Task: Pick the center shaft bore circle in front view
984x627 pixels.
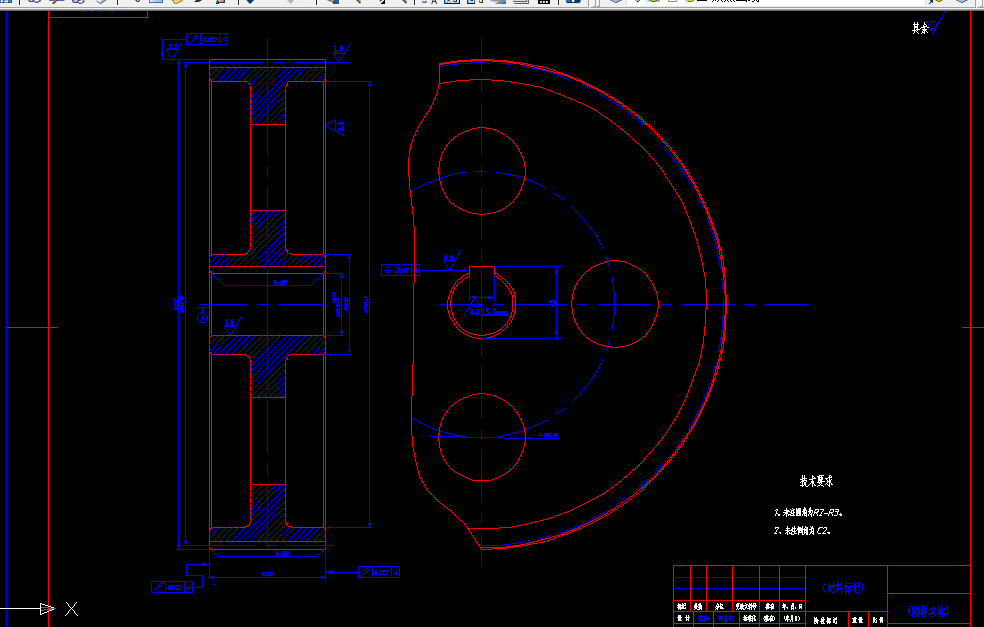Action: coord(481,304)
